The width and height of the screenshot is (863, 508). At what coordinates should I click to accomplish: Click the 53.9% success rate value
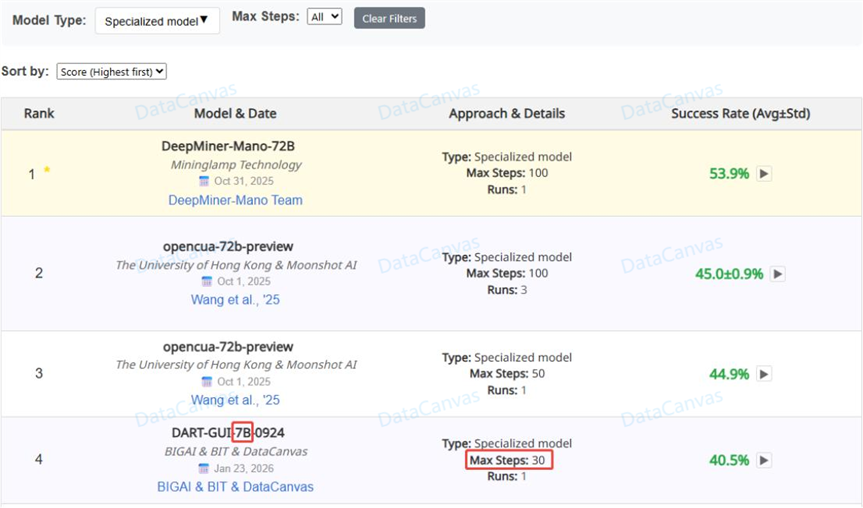tap(729, 174)
